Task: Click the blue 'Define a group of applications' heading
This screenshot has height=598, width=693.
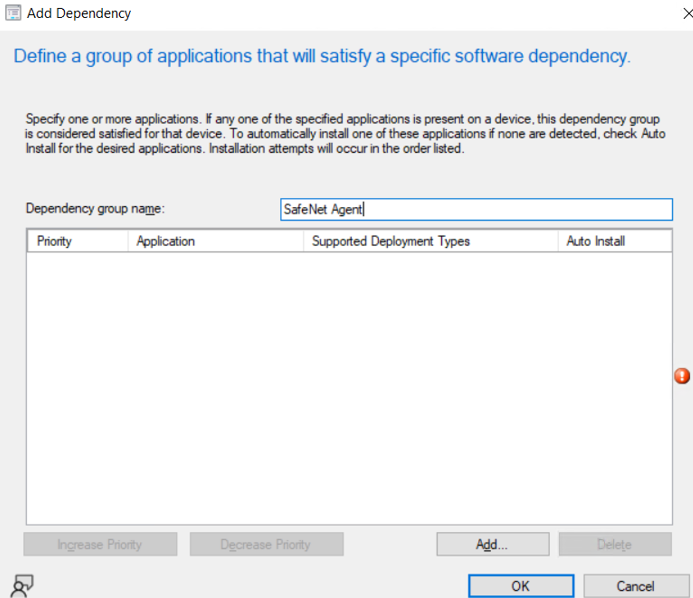Action: [x=322, y=57]
